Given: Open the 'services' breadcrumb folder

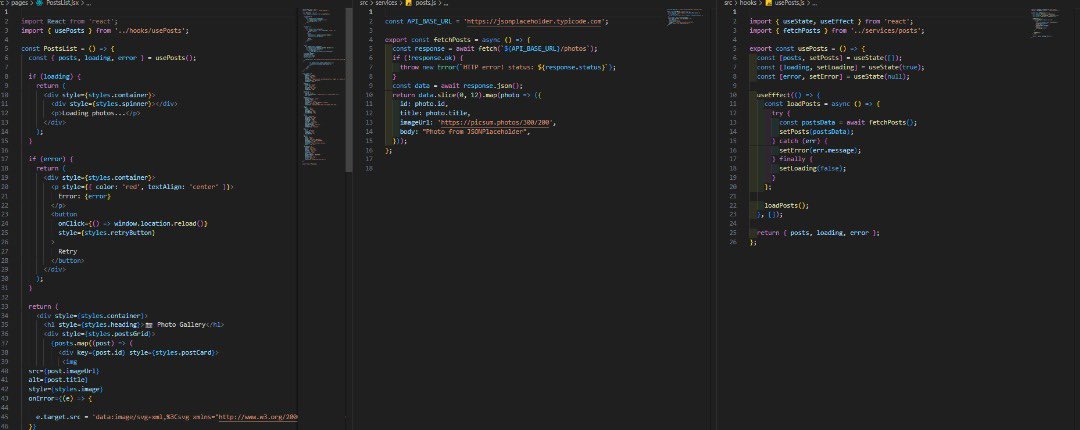Looking at the screenshot, I should pyautogui.click(x=386, y=3).
